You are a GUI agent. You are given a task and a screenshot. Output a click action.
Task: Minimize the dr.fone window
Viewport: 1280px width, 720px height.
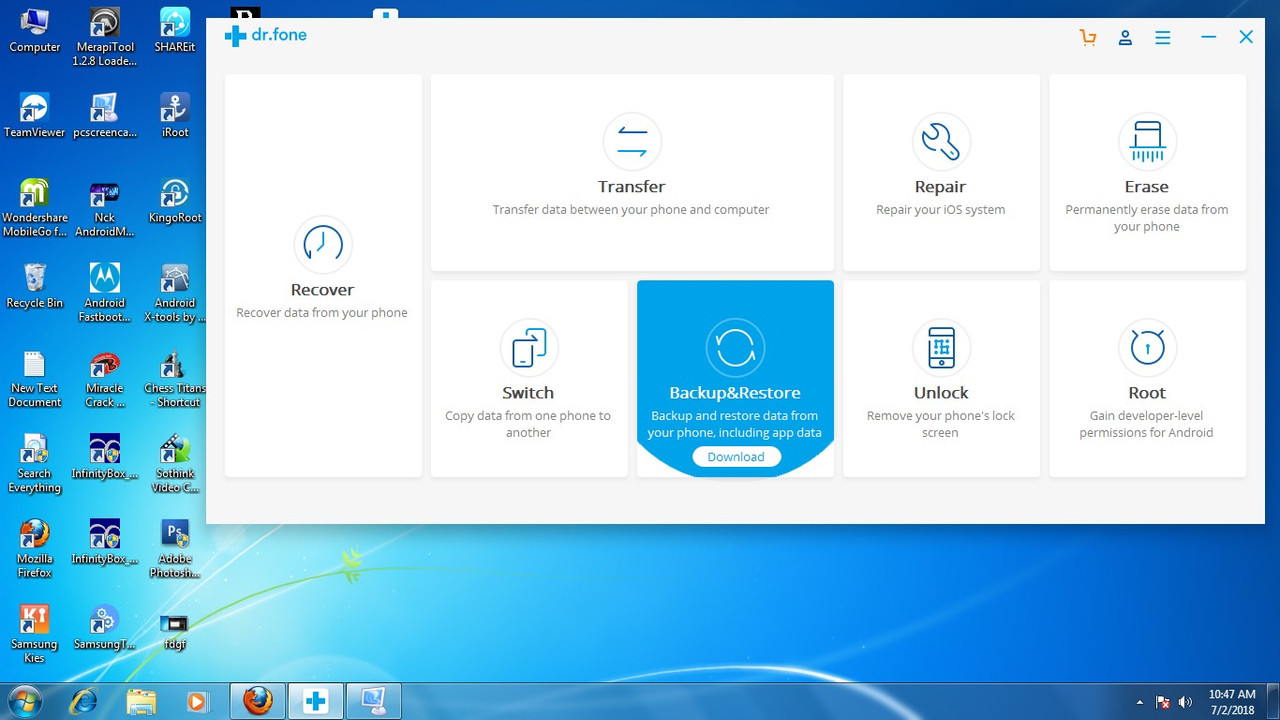(1209, 37)
